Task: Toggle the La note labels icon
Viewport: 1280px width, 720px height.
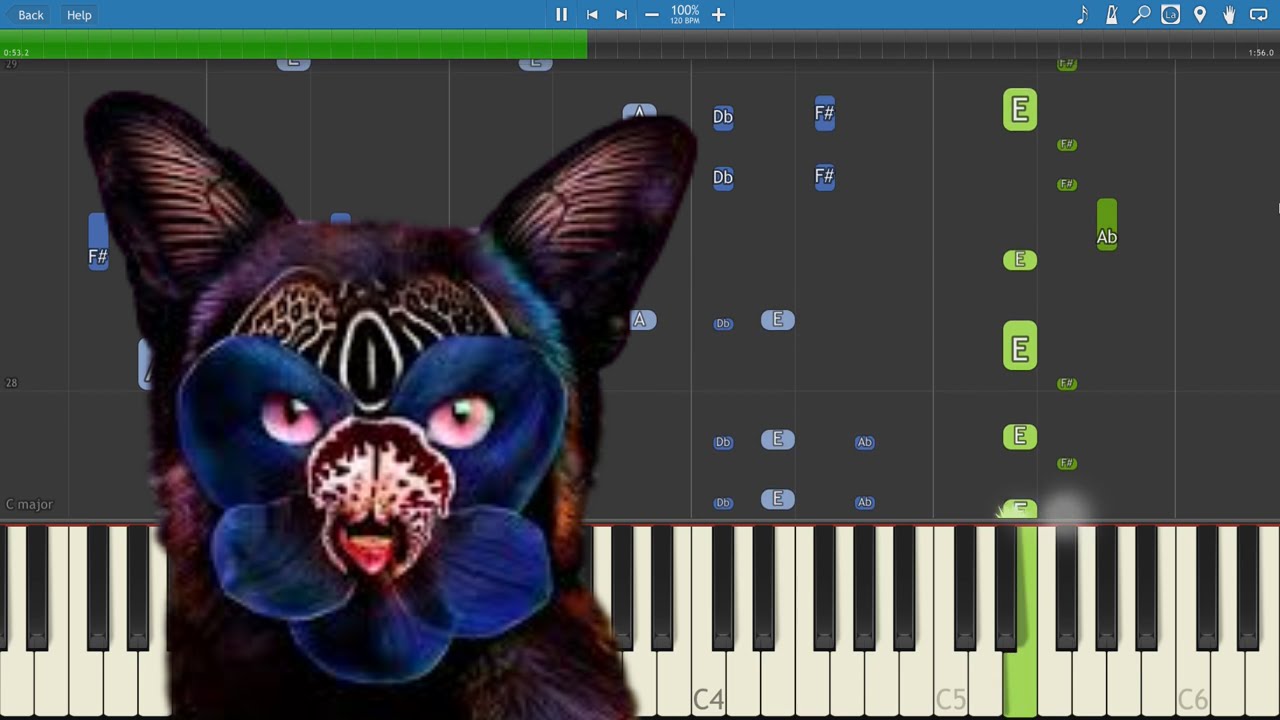Action: [x=1170, y=15]
